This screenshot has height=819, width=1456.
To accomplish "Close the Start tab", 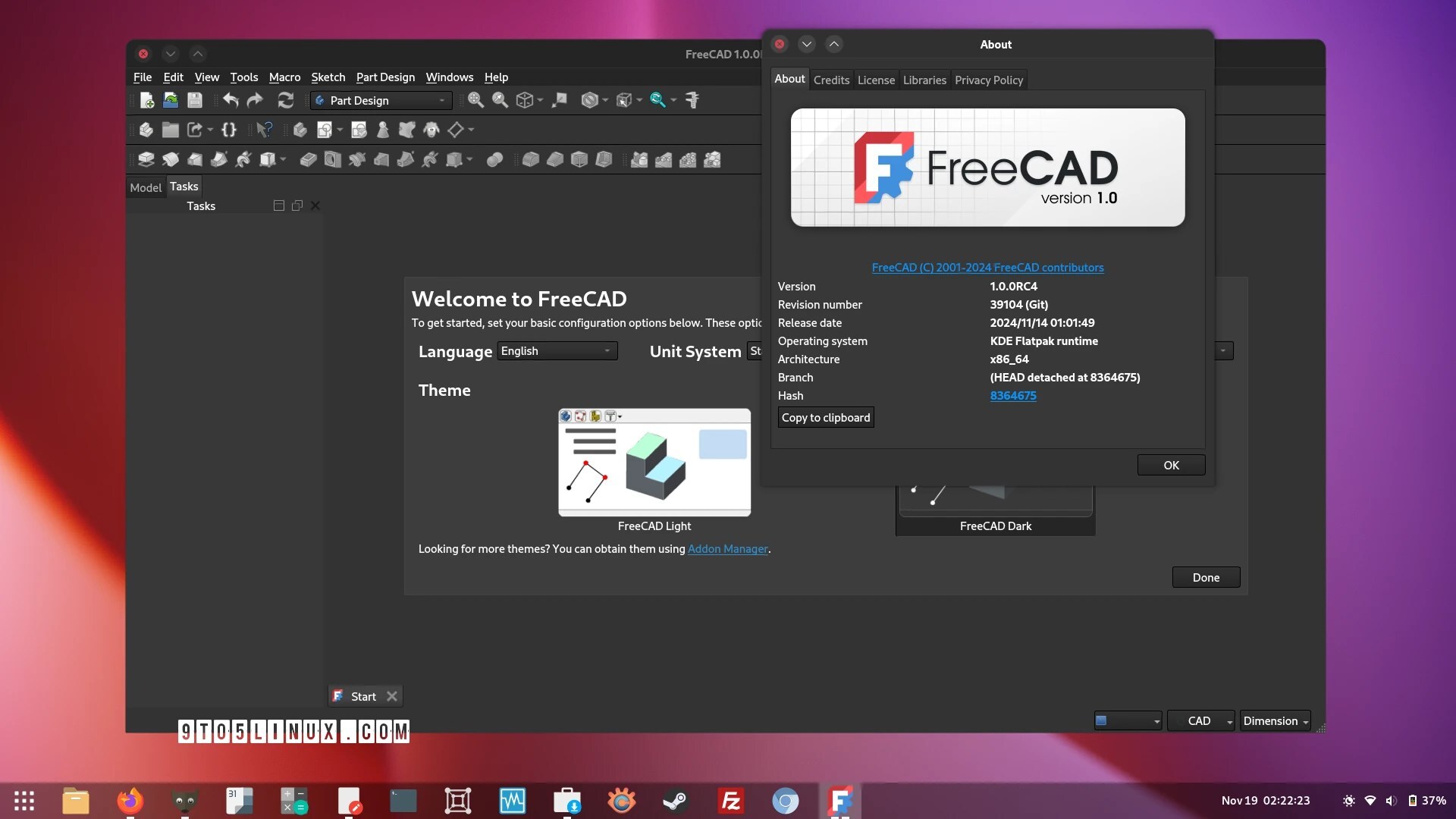I will (x=391, y=696).
